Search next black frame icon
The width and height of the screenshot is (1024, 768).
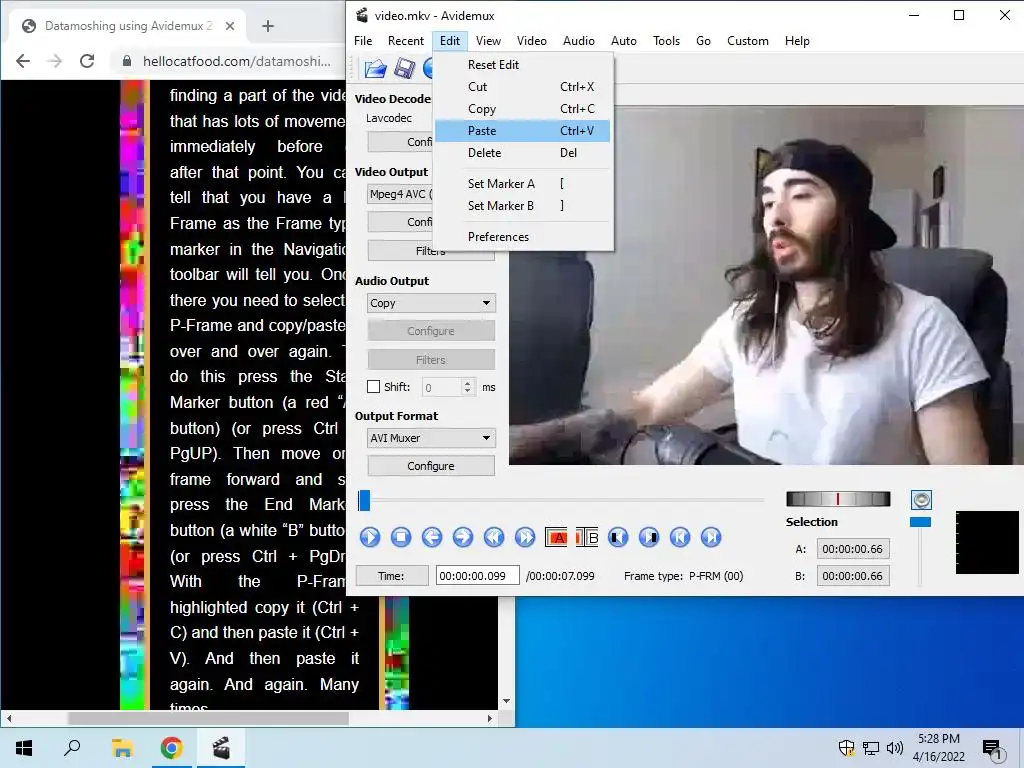click(648, 537)
